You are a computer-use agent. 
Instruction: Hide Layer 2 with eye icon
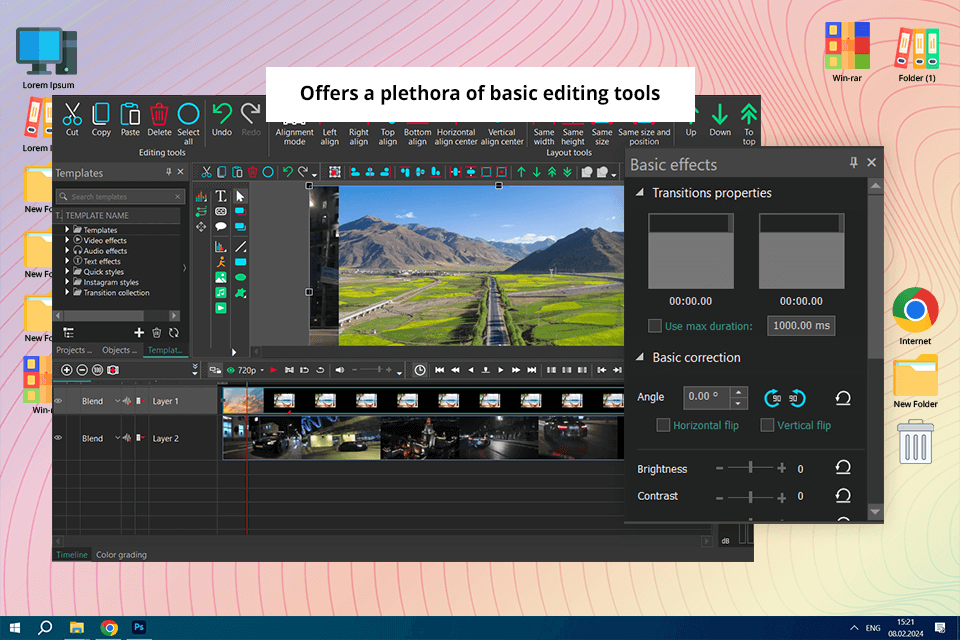[x=59, y=438]
